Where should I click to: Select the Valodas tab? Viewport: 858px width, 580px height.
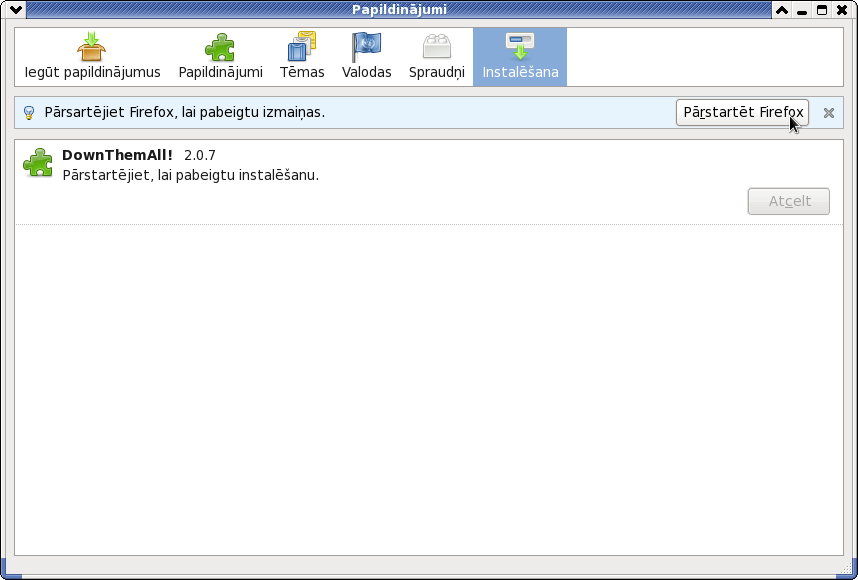(367, 57)
